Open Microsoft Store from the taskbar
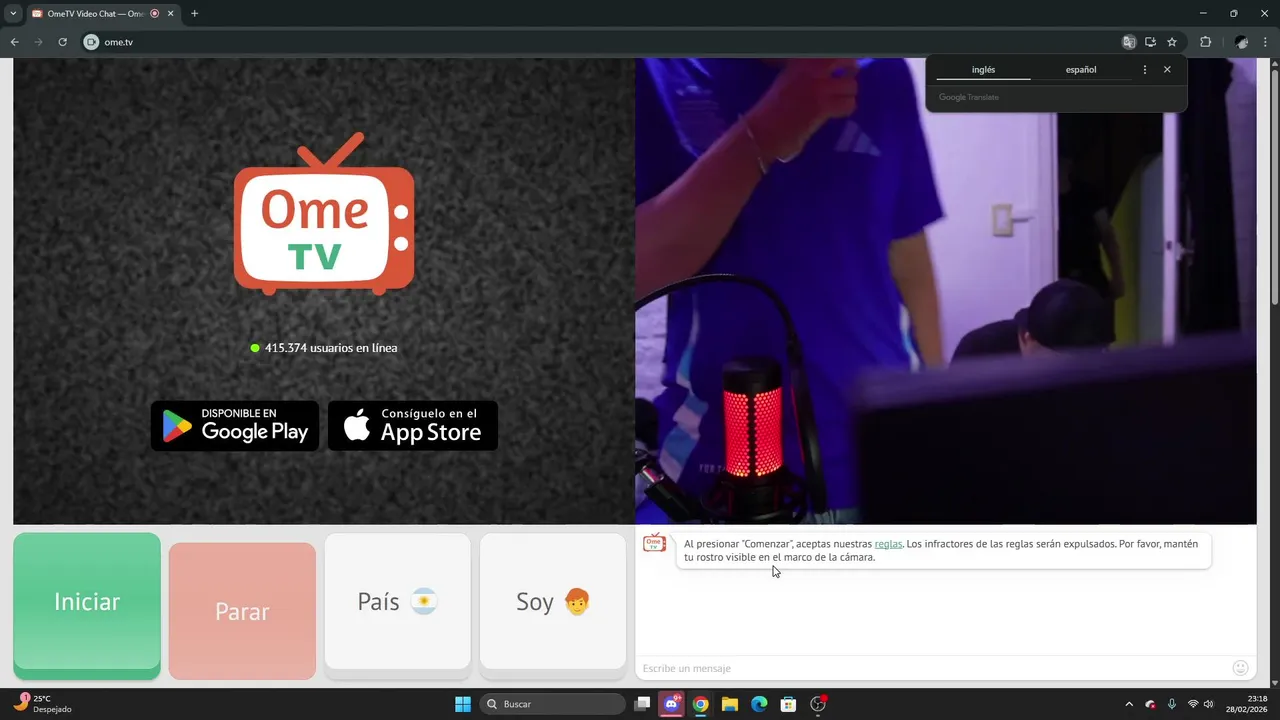Viewport: 1280px width, 720px height. coord(788,704)
